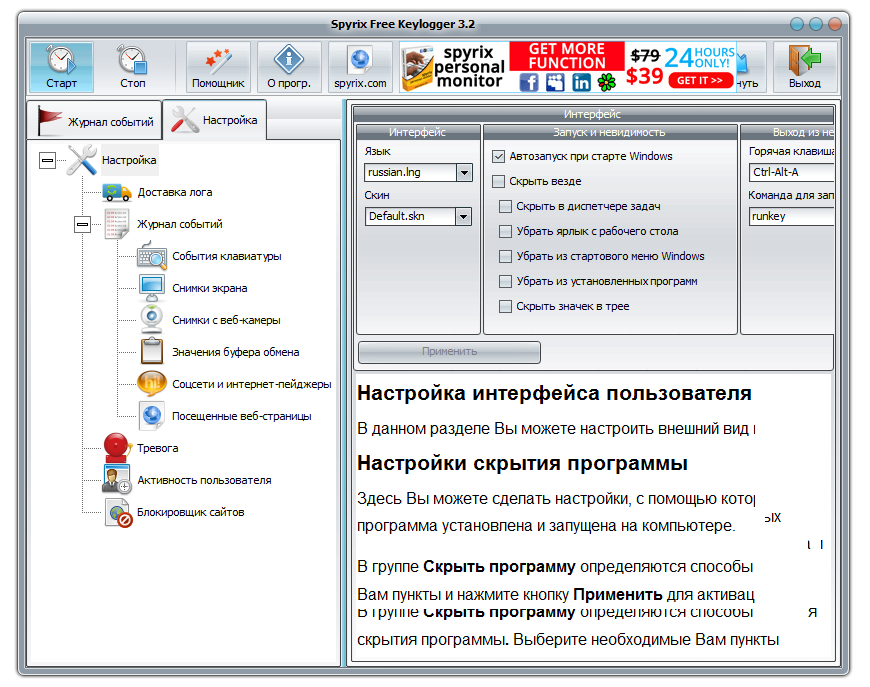
Task: Click inside the runkey command field
Action: [x=793, y=215]
